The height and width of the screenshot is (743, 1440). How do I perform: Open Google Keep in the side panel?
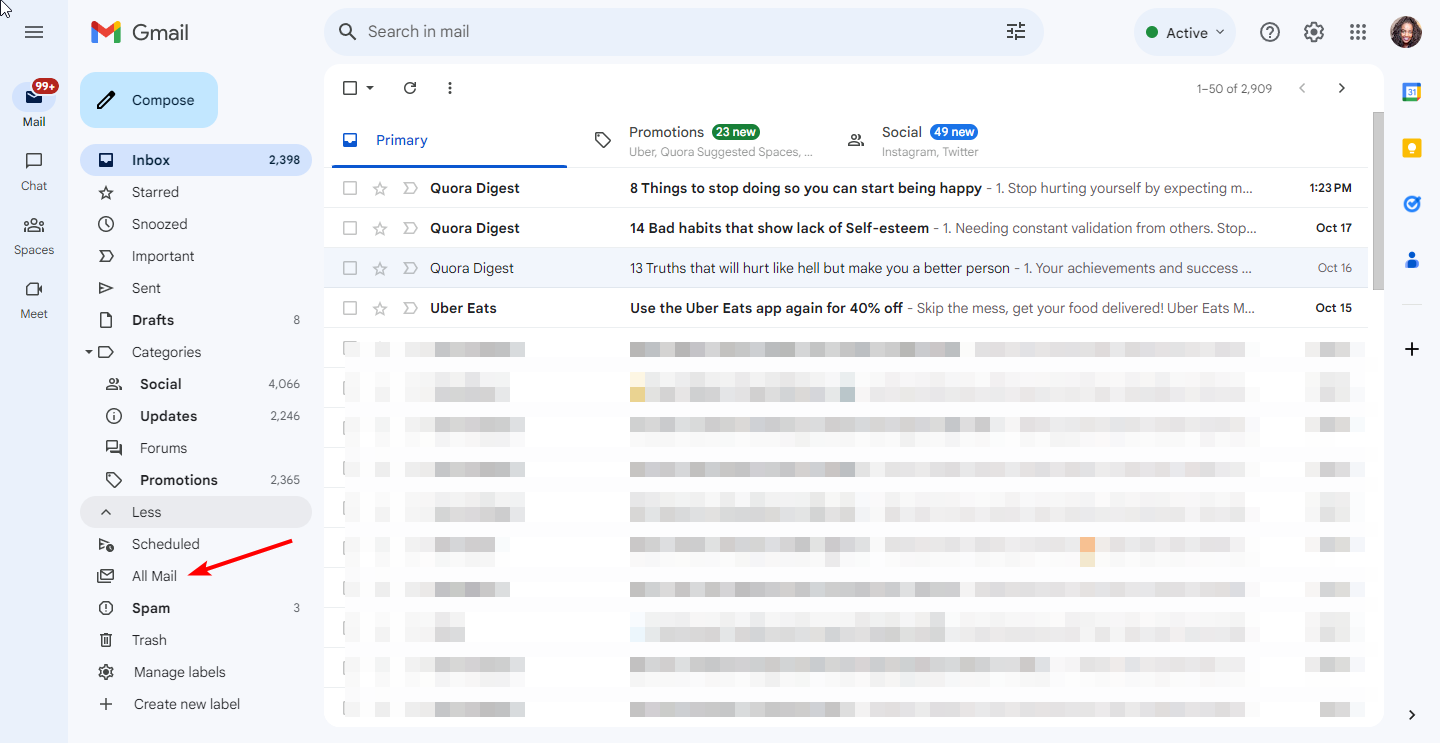tap(1411, 147)
